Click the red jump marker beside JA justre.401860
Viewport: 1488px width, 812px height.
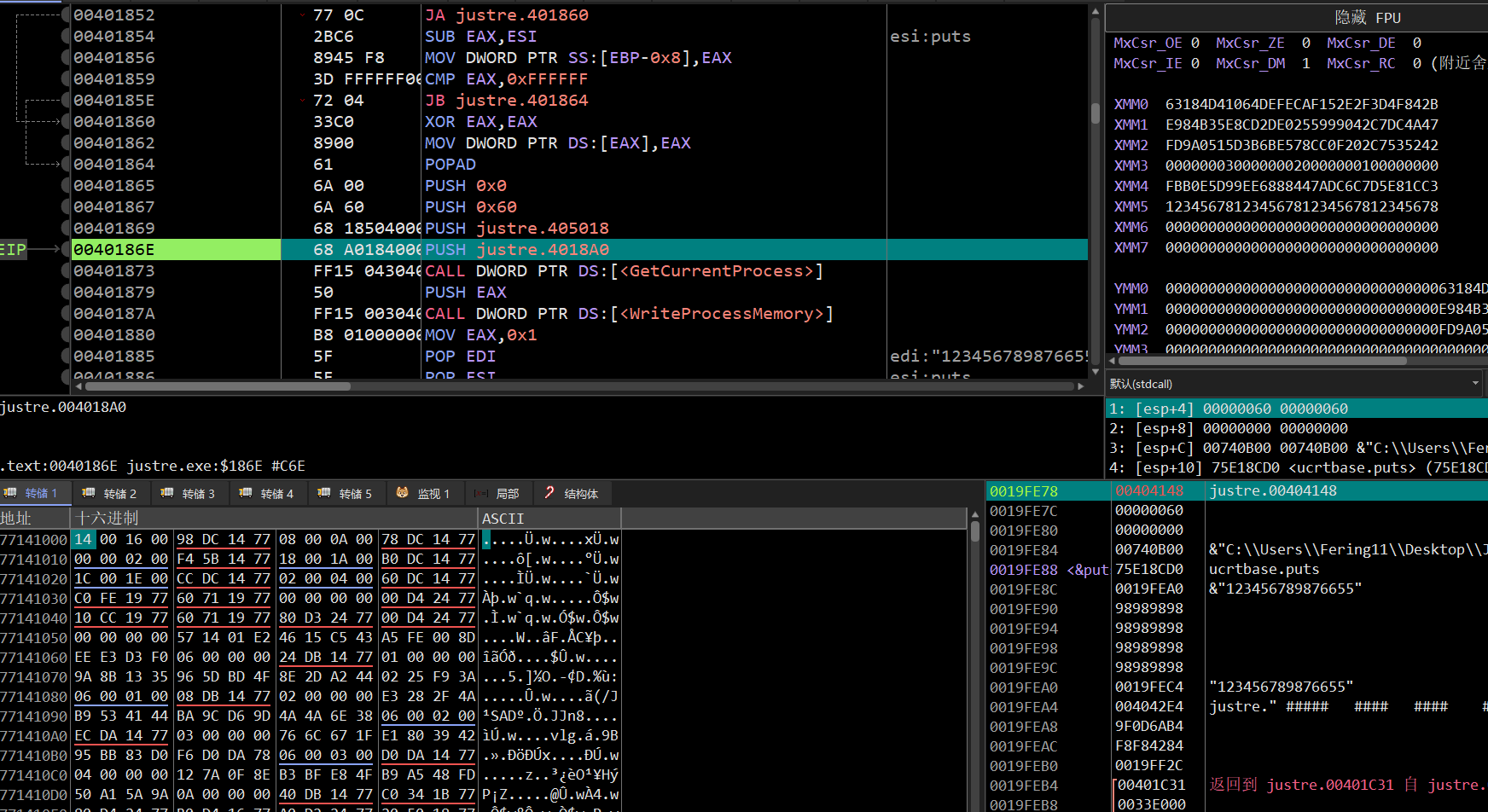pyautogui.click(x=303, y=15)
